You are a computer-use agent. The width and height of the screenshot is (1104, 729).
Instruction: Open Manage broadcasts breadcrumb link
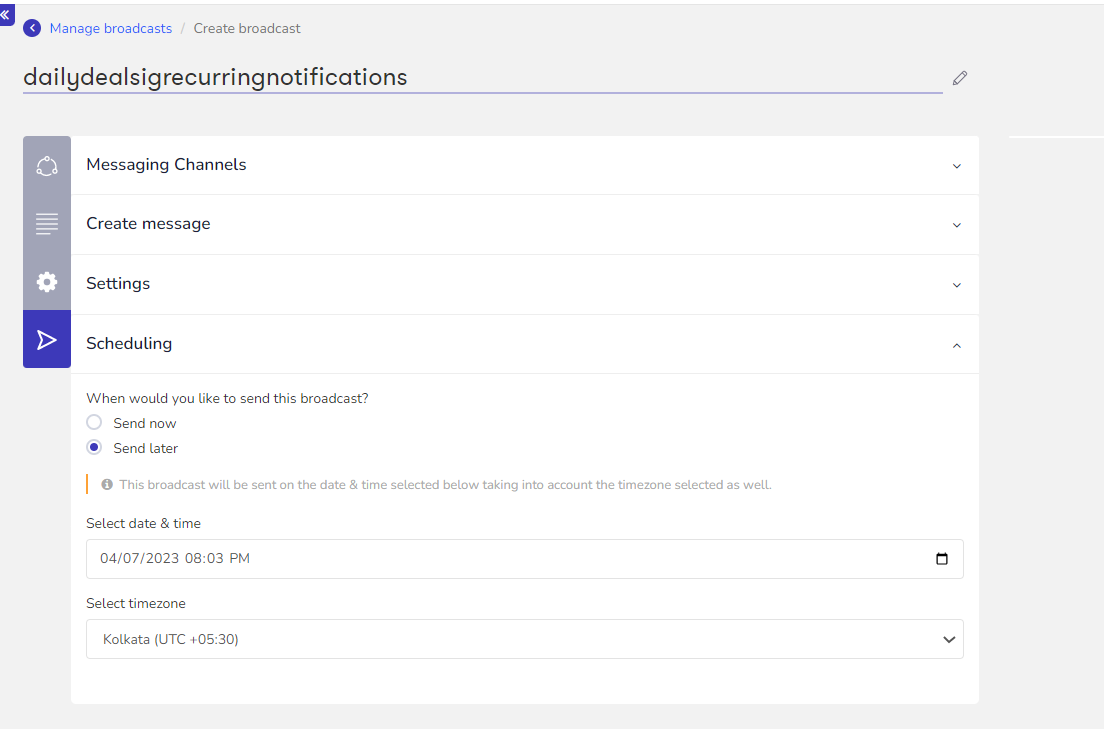111,28
